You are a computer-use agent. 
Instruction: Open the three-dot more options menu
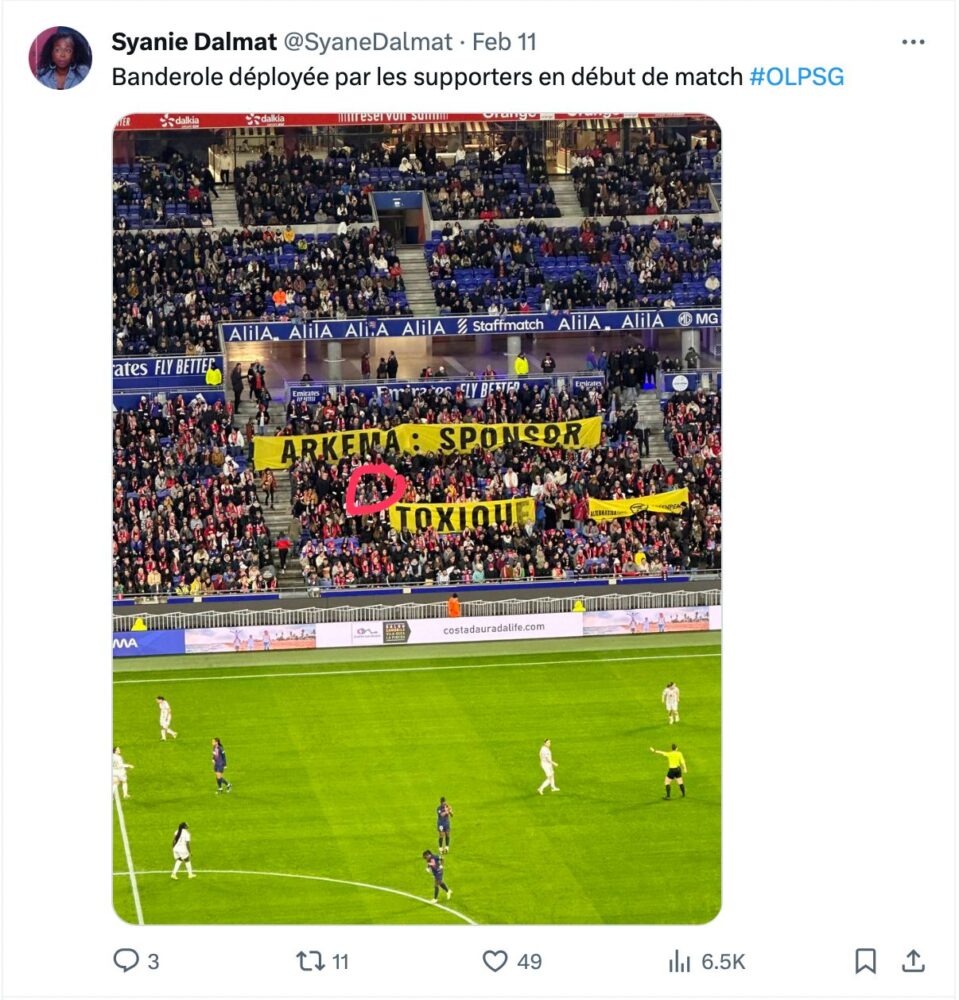912,42
